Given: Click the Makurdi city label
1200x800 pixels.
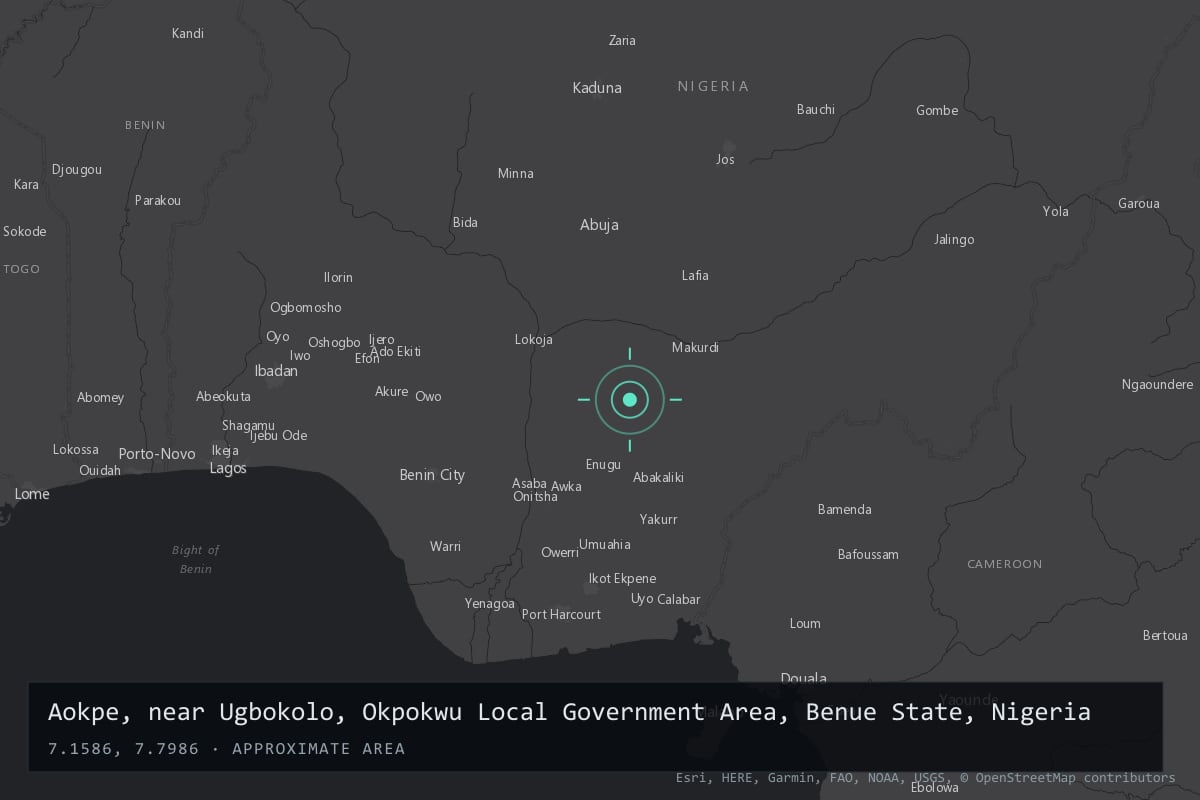Looking at the screenshot, I should click(x=695, y=348).
